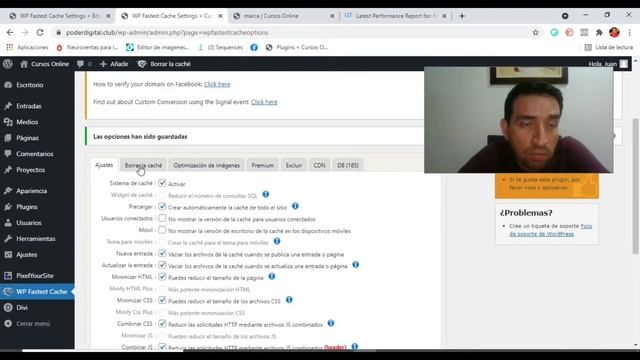Click info icon beside Minimizar CSS
Image resolution: width=640 pixels, height=360 pixels.
[x=289, y=300]
